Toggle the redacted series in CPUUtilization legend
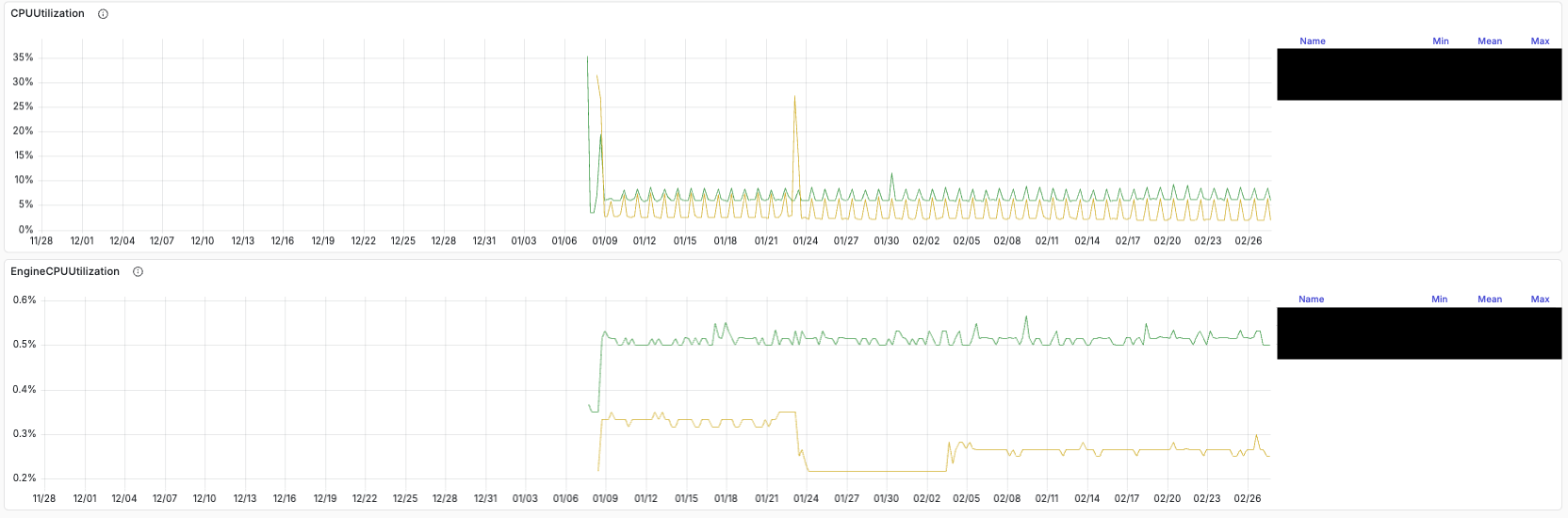The image size is (1568, 518). point(1418,74)
